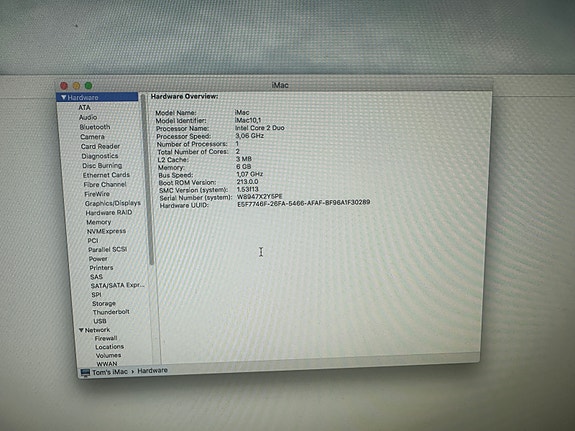Image resolution: width=575 pixels, height=431 pixels.
Task: Show Graphics/Displays information
Action: pyautogui.click(x=113, y=203)
